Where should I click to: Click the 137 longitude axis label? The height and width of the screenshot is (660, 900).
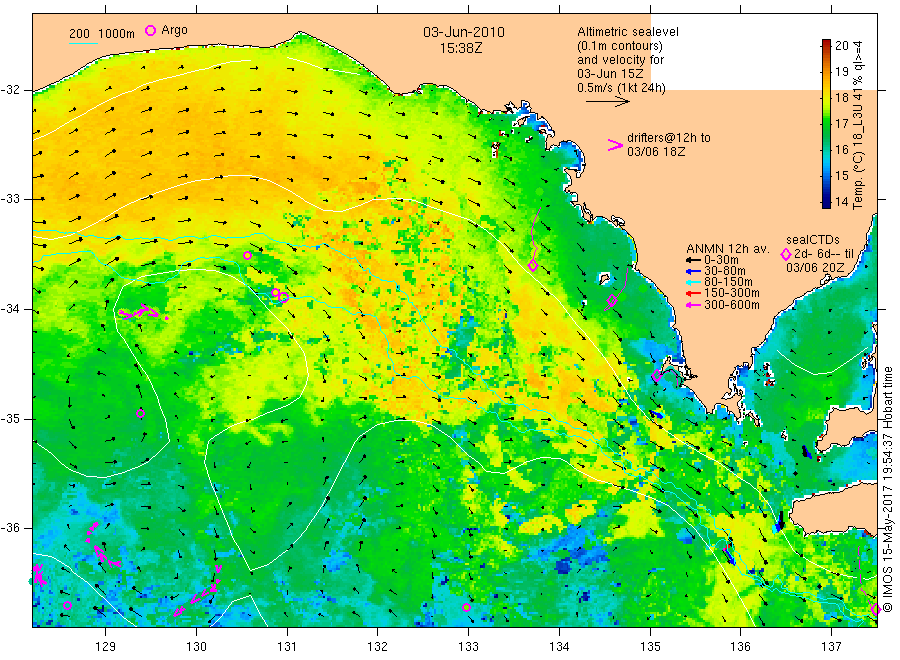click(x=831, y=647)
